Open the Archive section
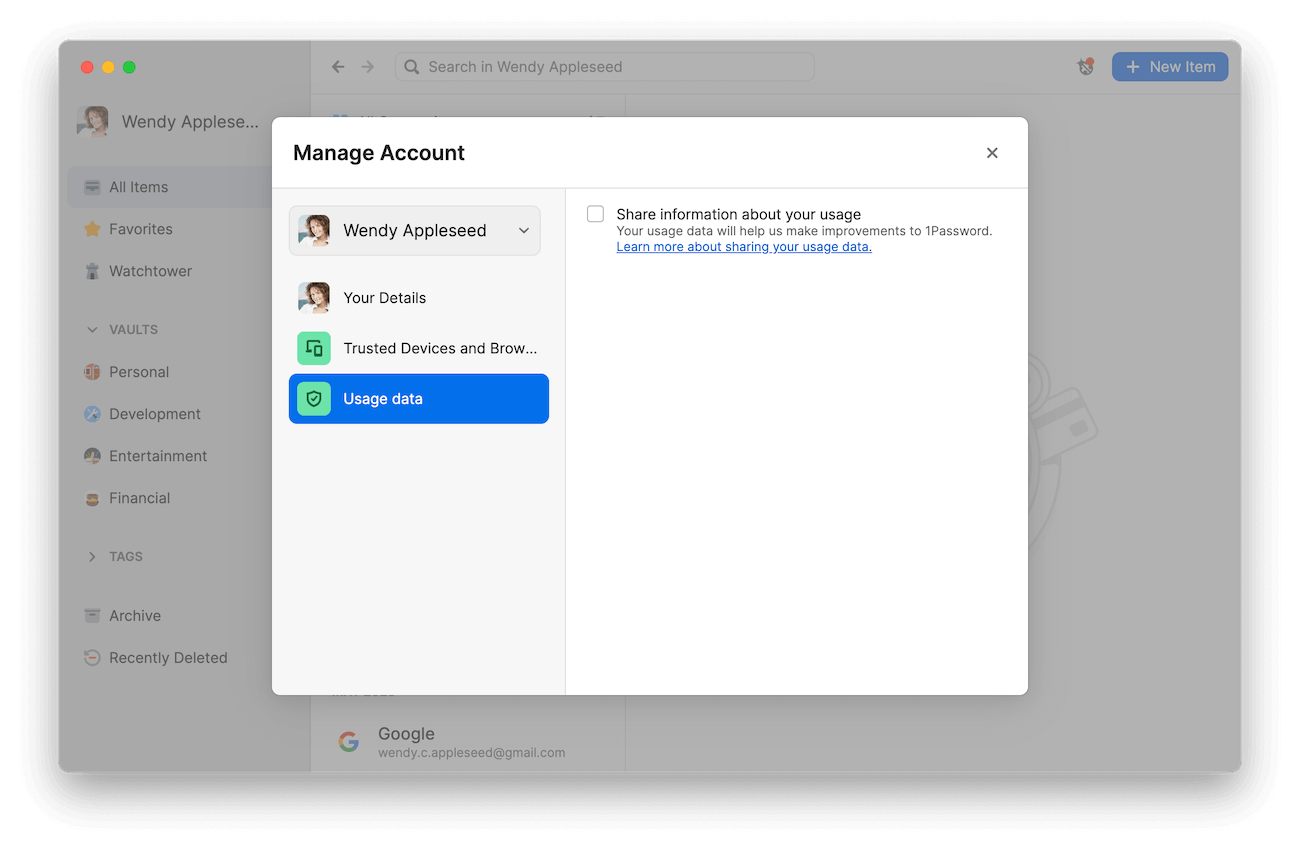The image size is (1300, 850). pyautogui.click(x=134, y=615)
